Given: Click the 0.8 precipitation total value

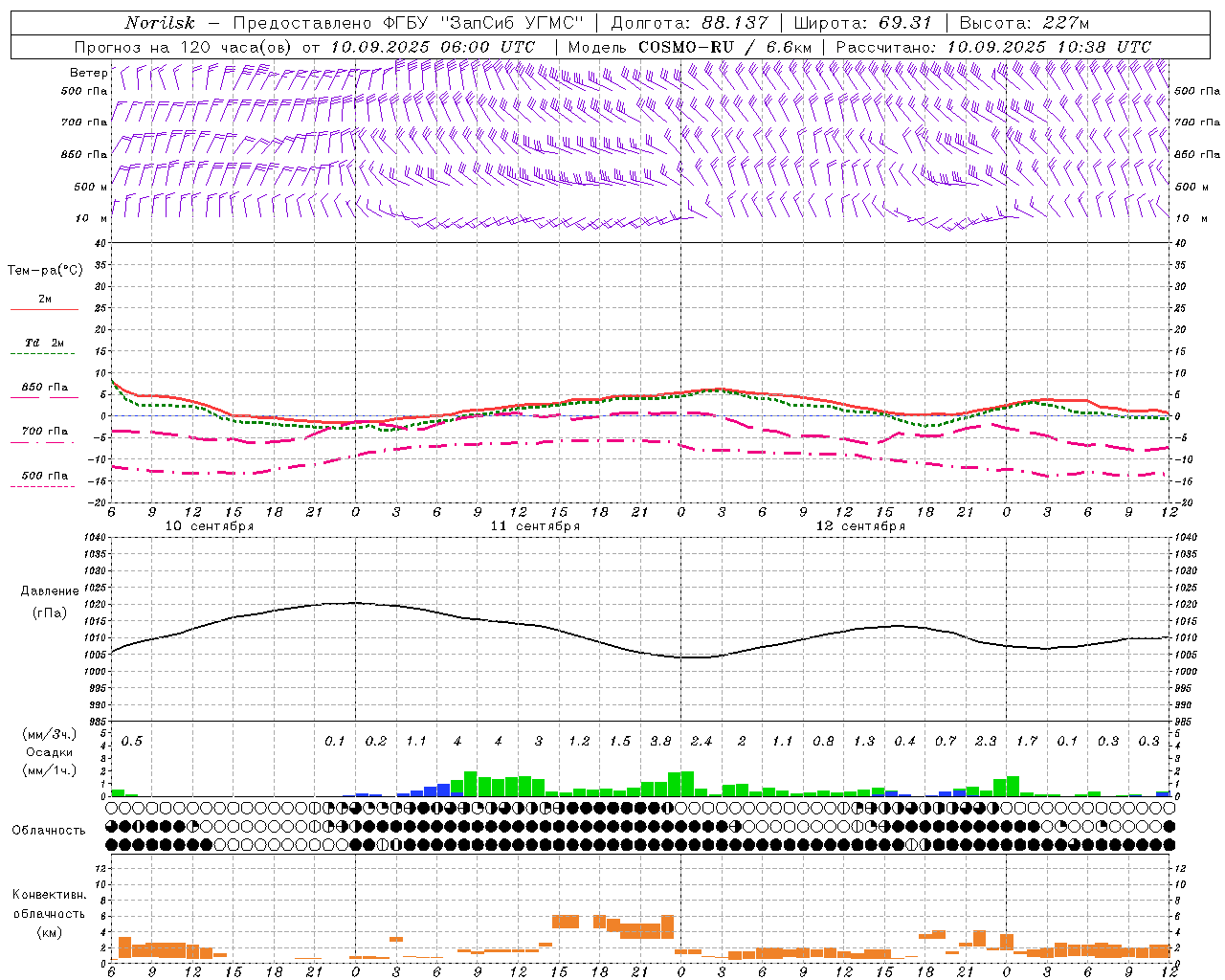Looking at the screenshot, I should (823, 742).
